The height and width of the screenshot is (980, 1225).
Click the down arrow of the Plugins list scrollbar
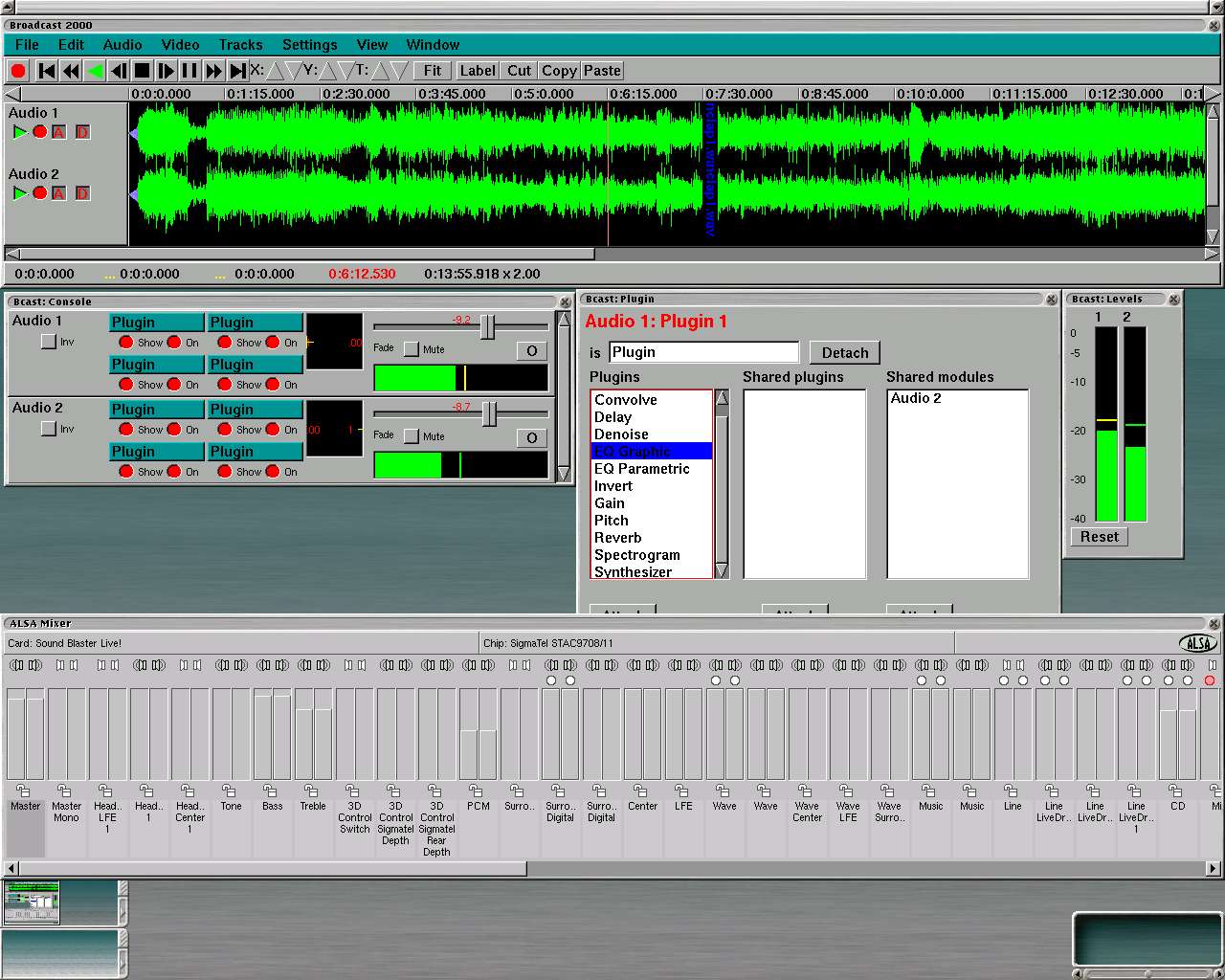[722, 570]
